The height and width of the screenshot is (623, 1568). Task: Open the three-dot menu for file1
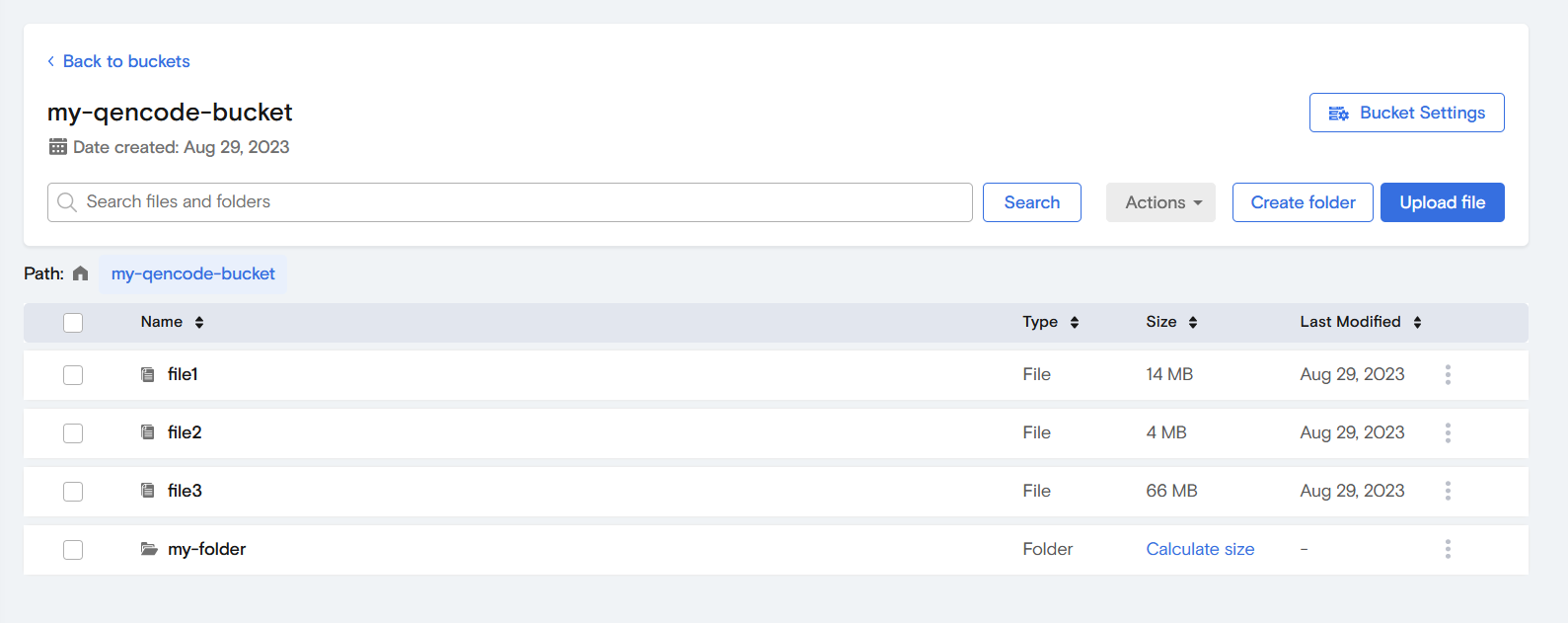1447,374
